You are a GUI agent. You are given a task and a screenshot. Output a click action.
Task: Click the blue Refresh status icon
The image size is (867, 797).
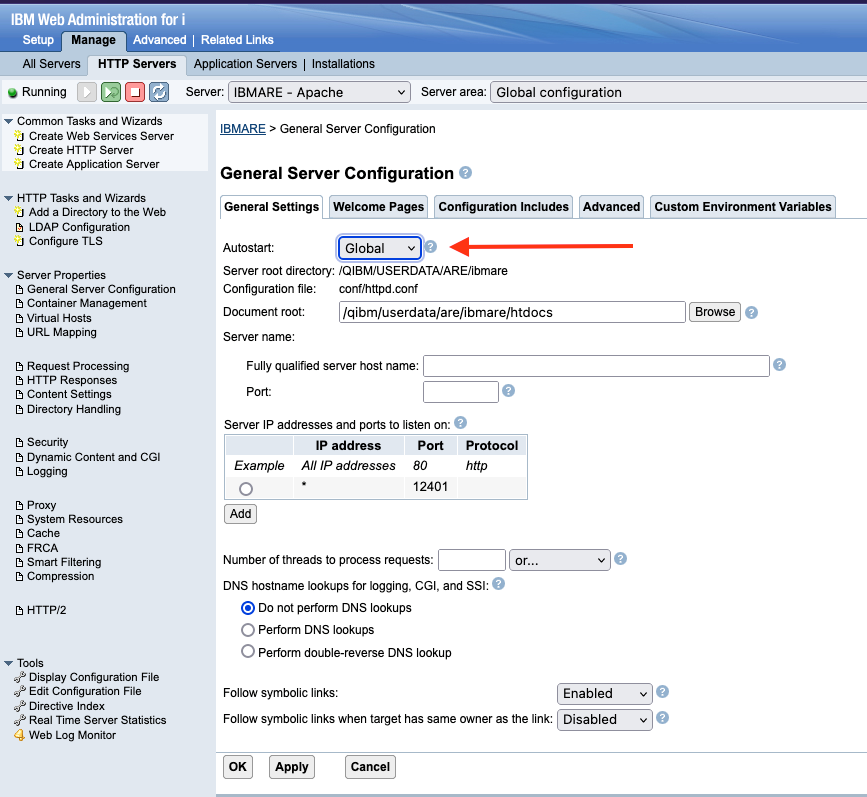pos(159,92)
